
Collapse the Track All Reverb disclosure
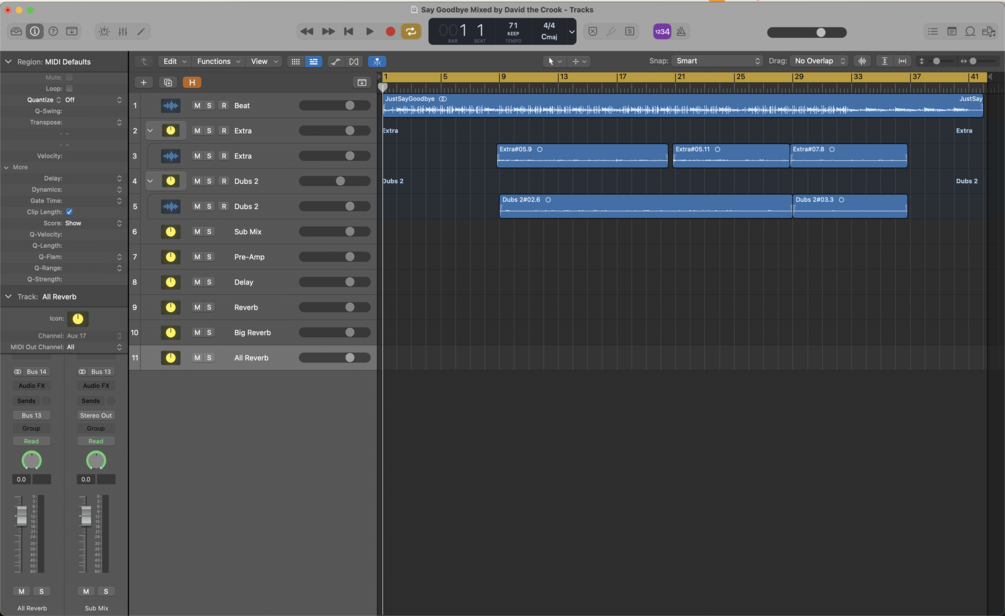pos(8,297)
